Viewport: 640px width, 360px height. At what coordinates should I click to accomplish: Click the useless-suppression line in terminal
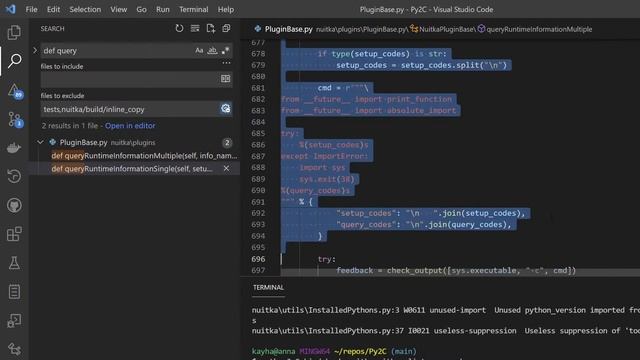[x=446, y=331]
